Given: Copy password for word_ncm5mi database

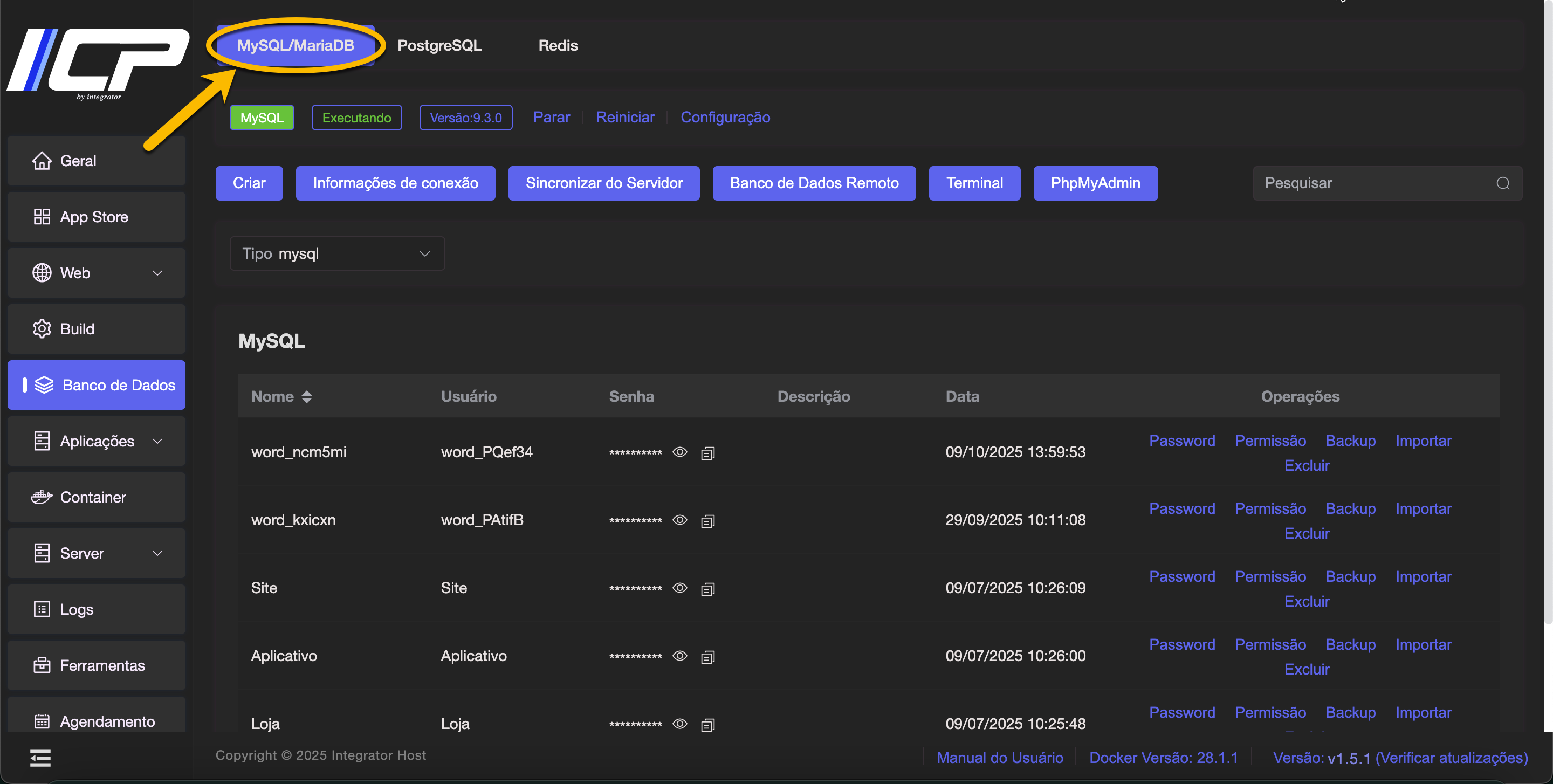Looking at the screenshot, I should tap(708, 453).
